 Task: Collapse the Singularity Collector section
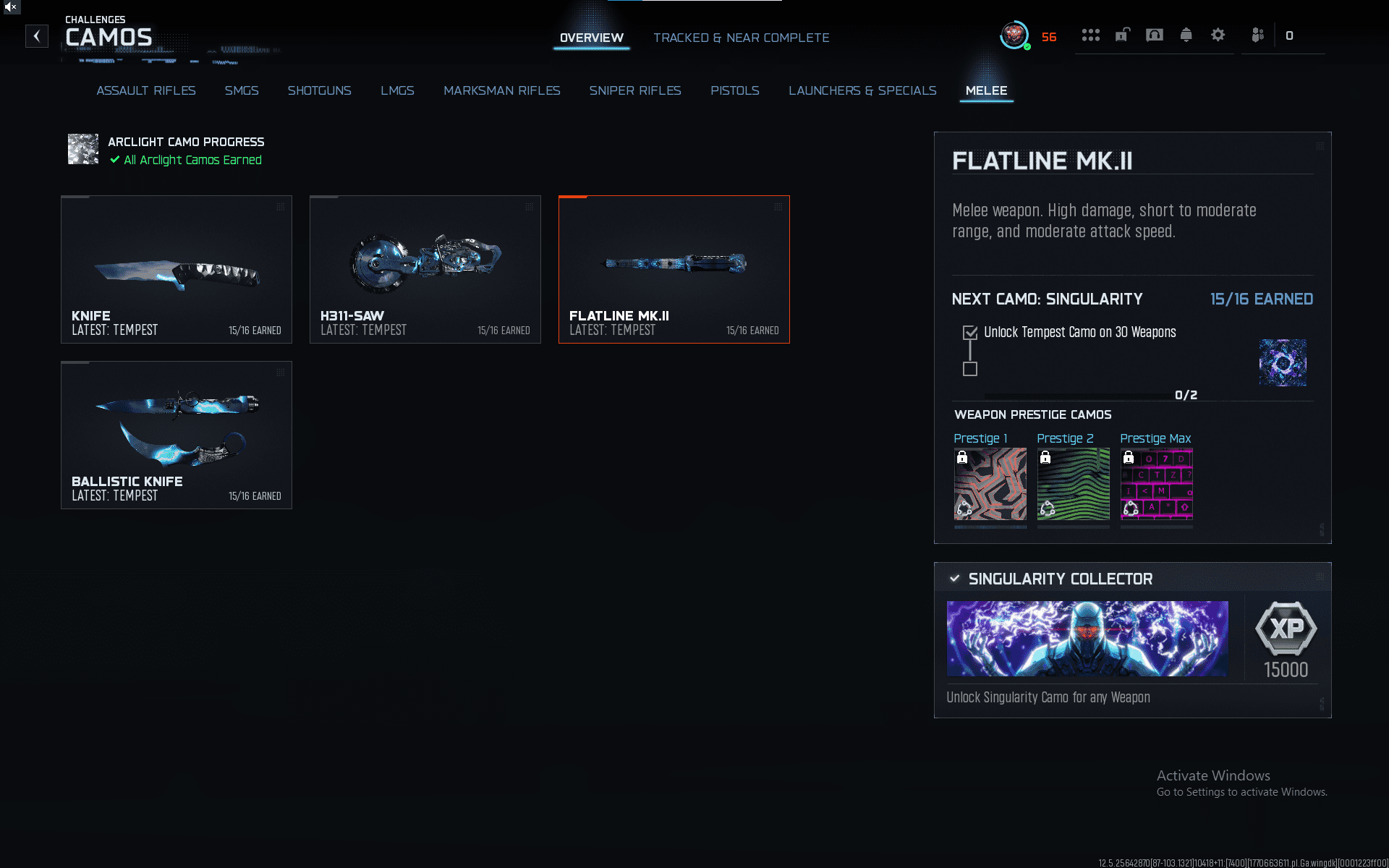[955, 579]
